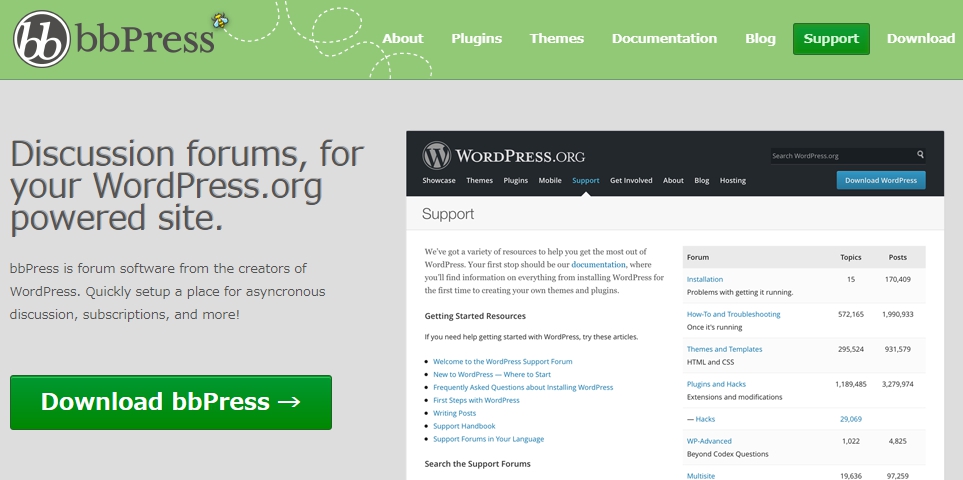The height and width of the screenshot is (480, 963).
Task: Open Documentation in the top navigation
Action: [x=664, y=39]
